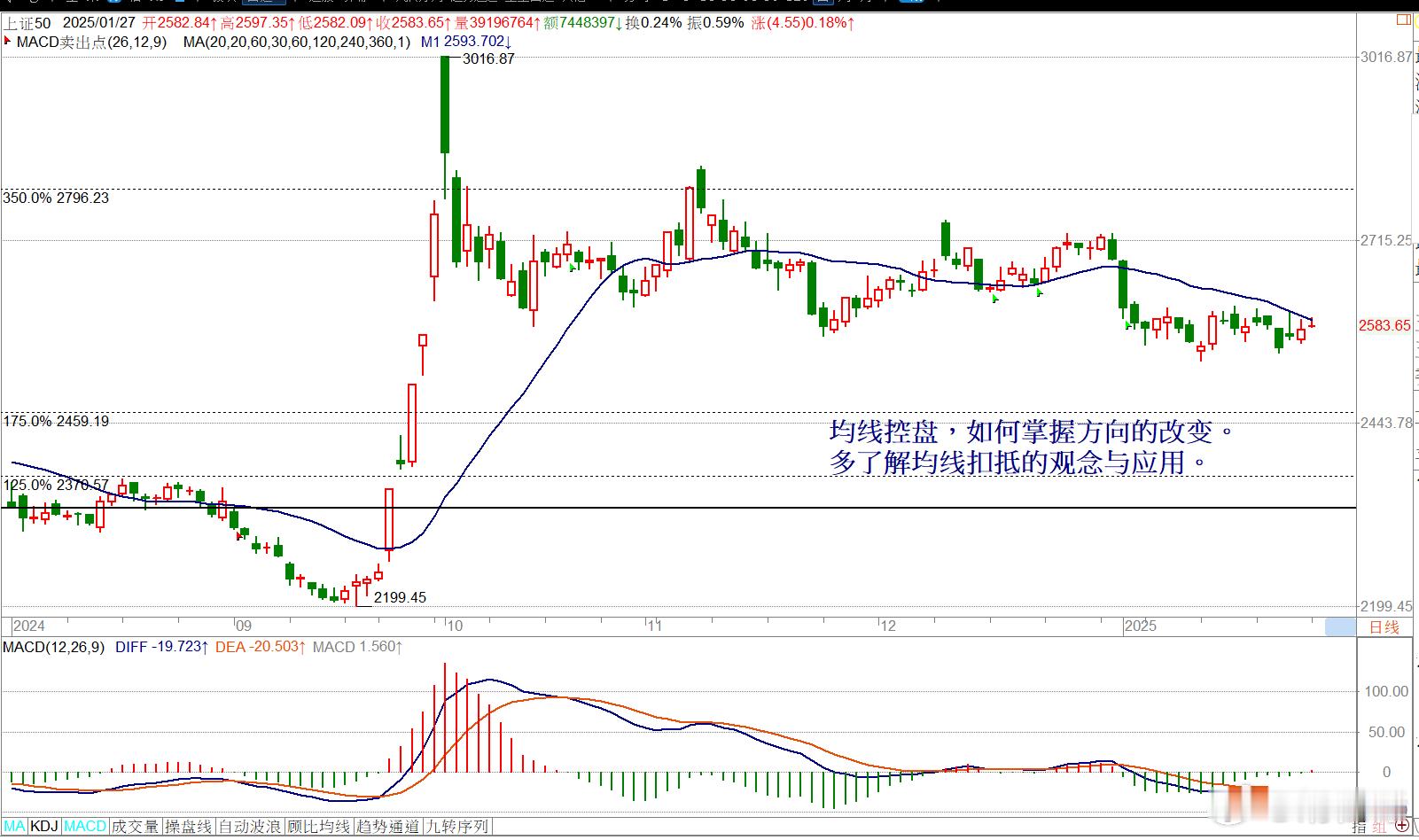Click the blue annotation text 均线控盘
This screenshot has height=840, width=1419.
click(x=884, y=432)
